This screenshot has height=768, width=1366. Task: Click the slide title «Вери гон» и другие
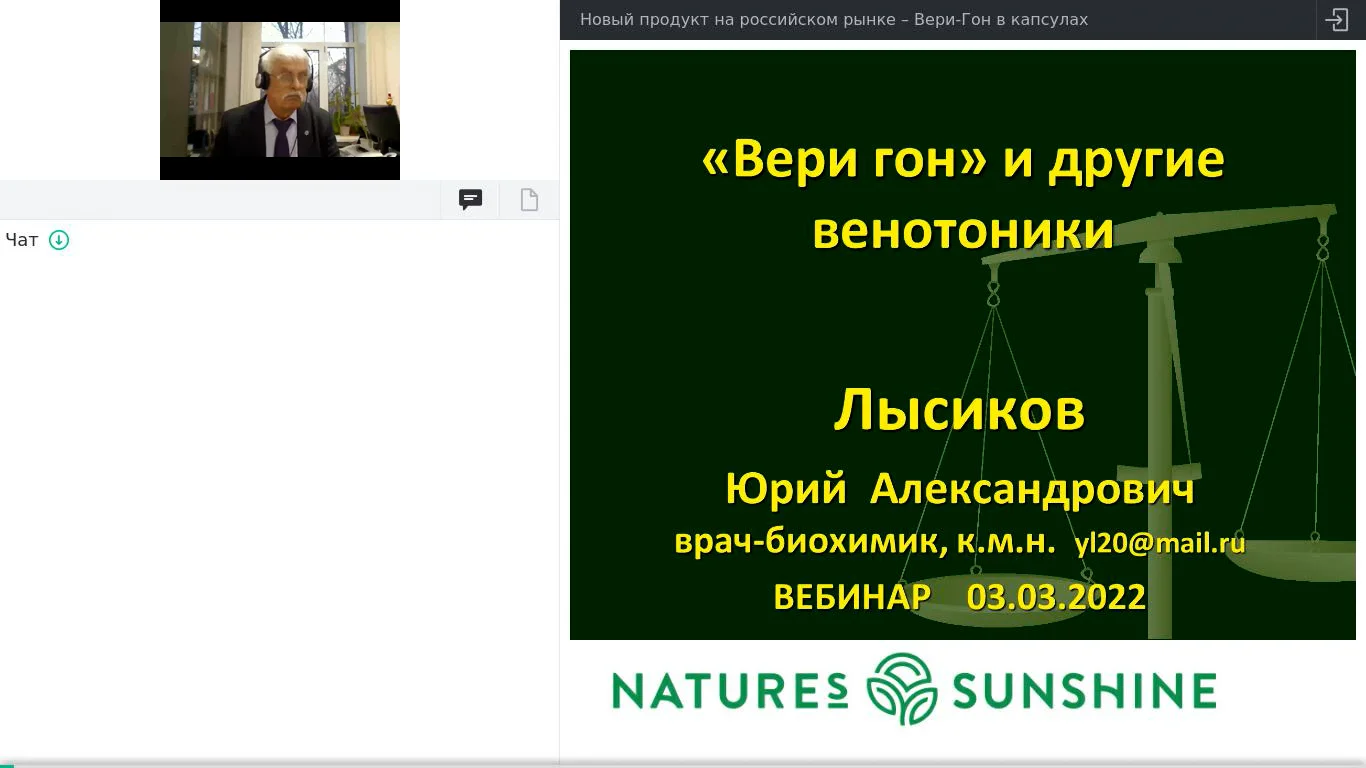coord(963,160)
